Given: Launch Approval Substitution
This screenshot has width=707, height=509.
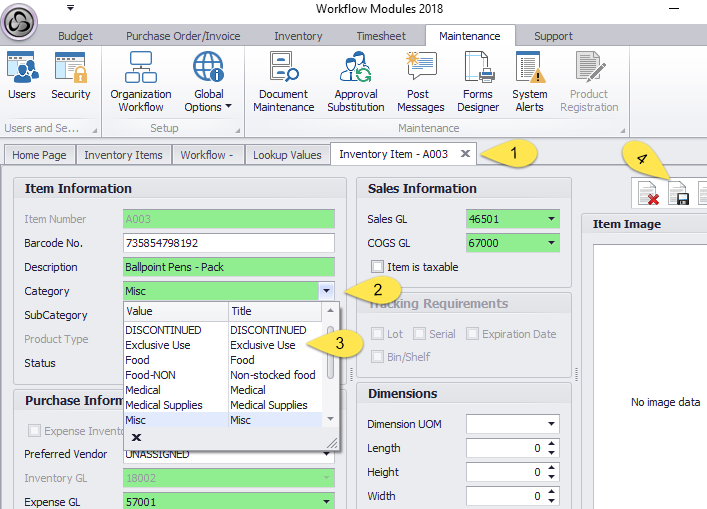Looking at the screenshot, I should click(x=355, y=83).
